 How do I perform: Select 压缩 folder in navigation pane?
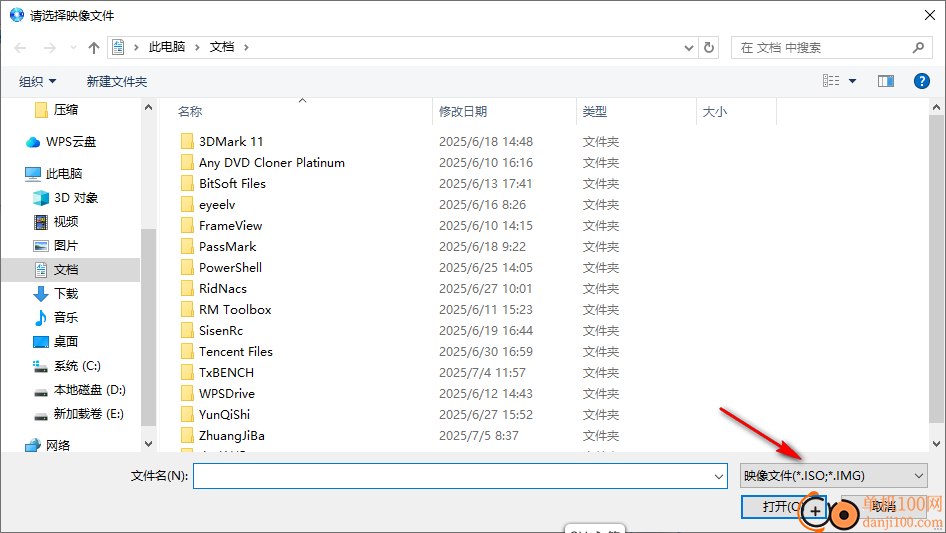point(66,110)
